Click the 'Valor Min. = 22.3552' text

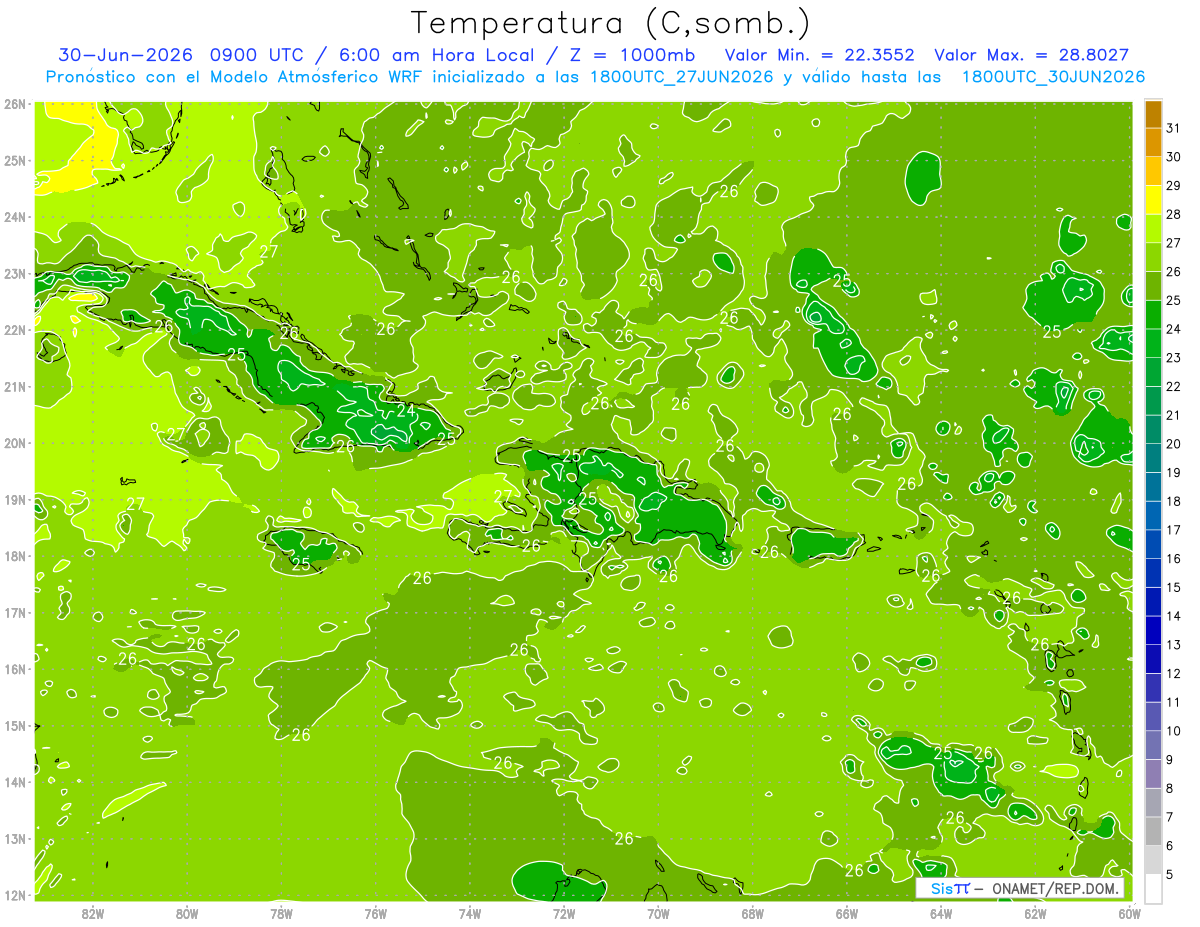821,55
